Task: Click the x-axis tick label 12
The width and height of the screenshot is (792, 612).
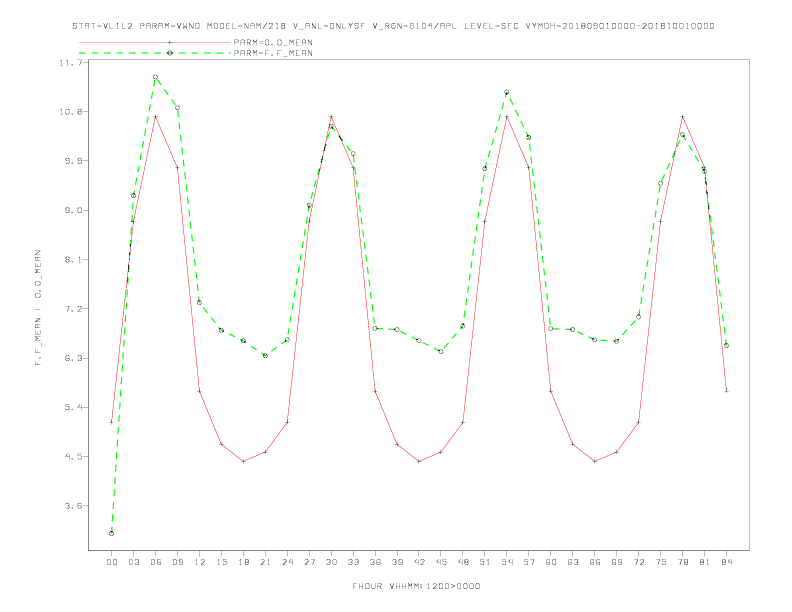Action: [200, 562]
